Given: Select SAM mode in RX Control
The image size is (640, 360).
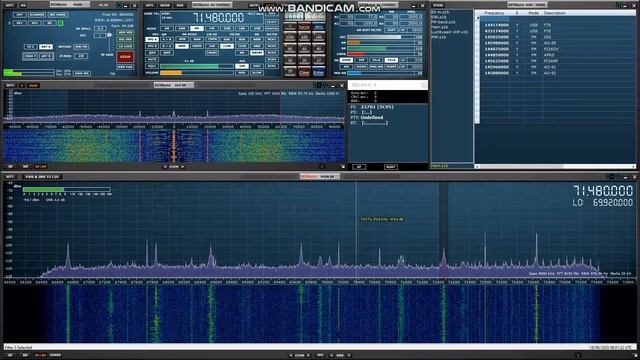Looking at the screenshot, I should [x=182, y=29].
